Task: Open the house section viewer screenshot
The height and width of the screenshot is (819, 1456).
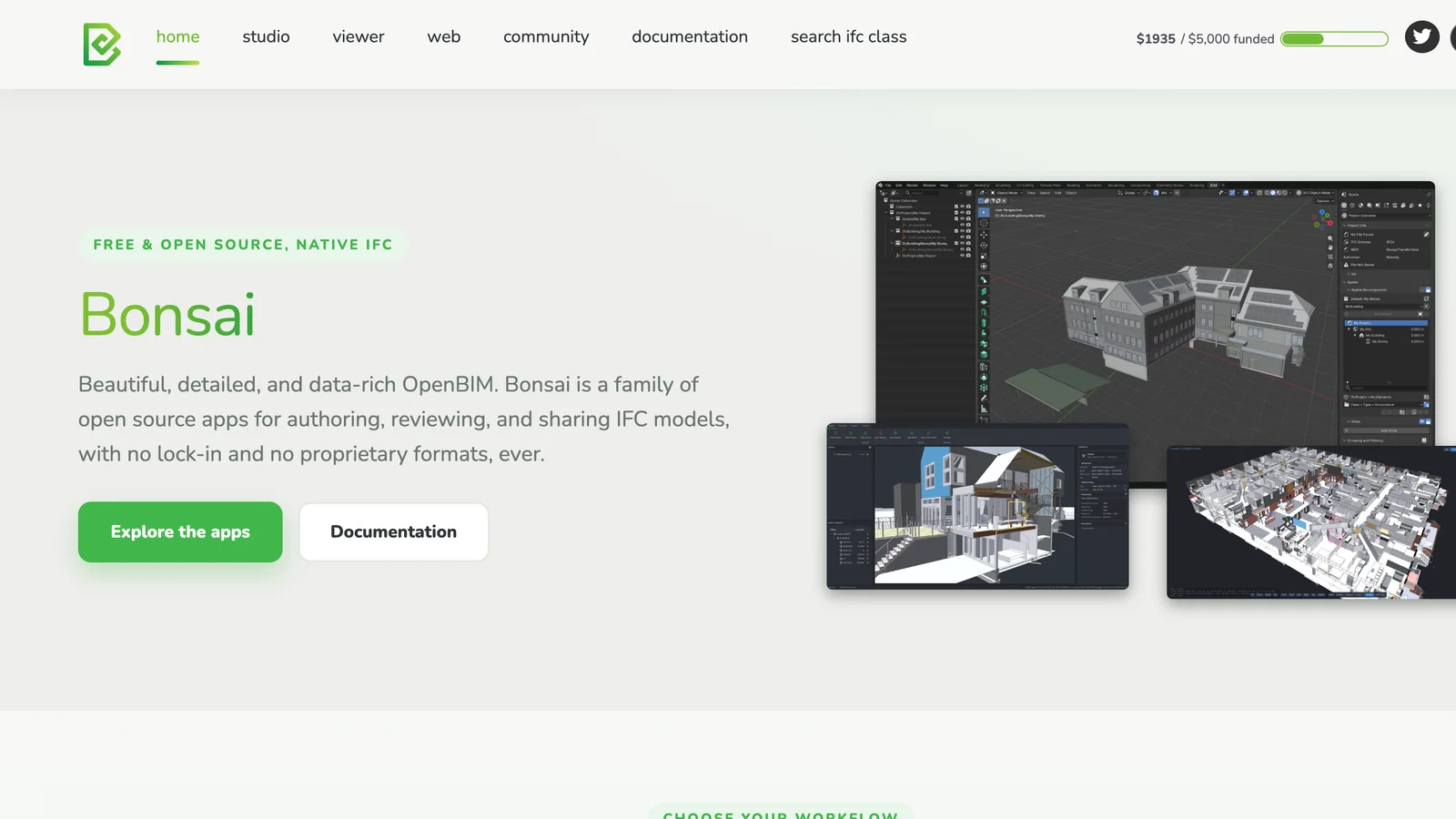Action: pos(977,507)
